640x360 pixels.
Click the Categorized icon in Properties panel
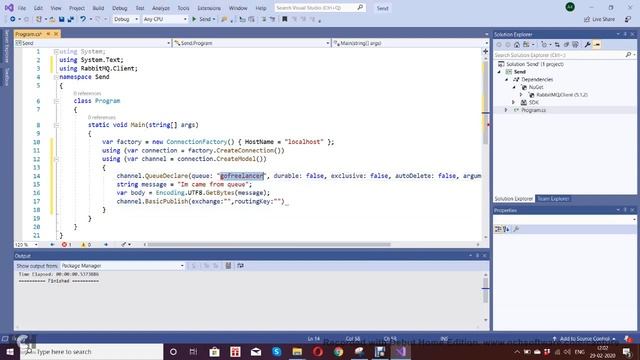498,229
